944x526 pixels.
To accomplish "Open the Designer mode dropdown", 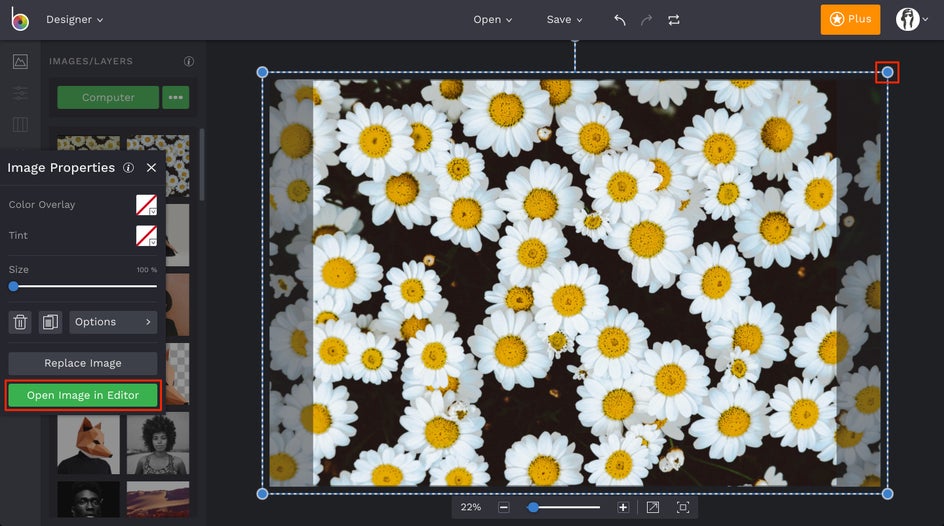I will (x=74, y=20).
